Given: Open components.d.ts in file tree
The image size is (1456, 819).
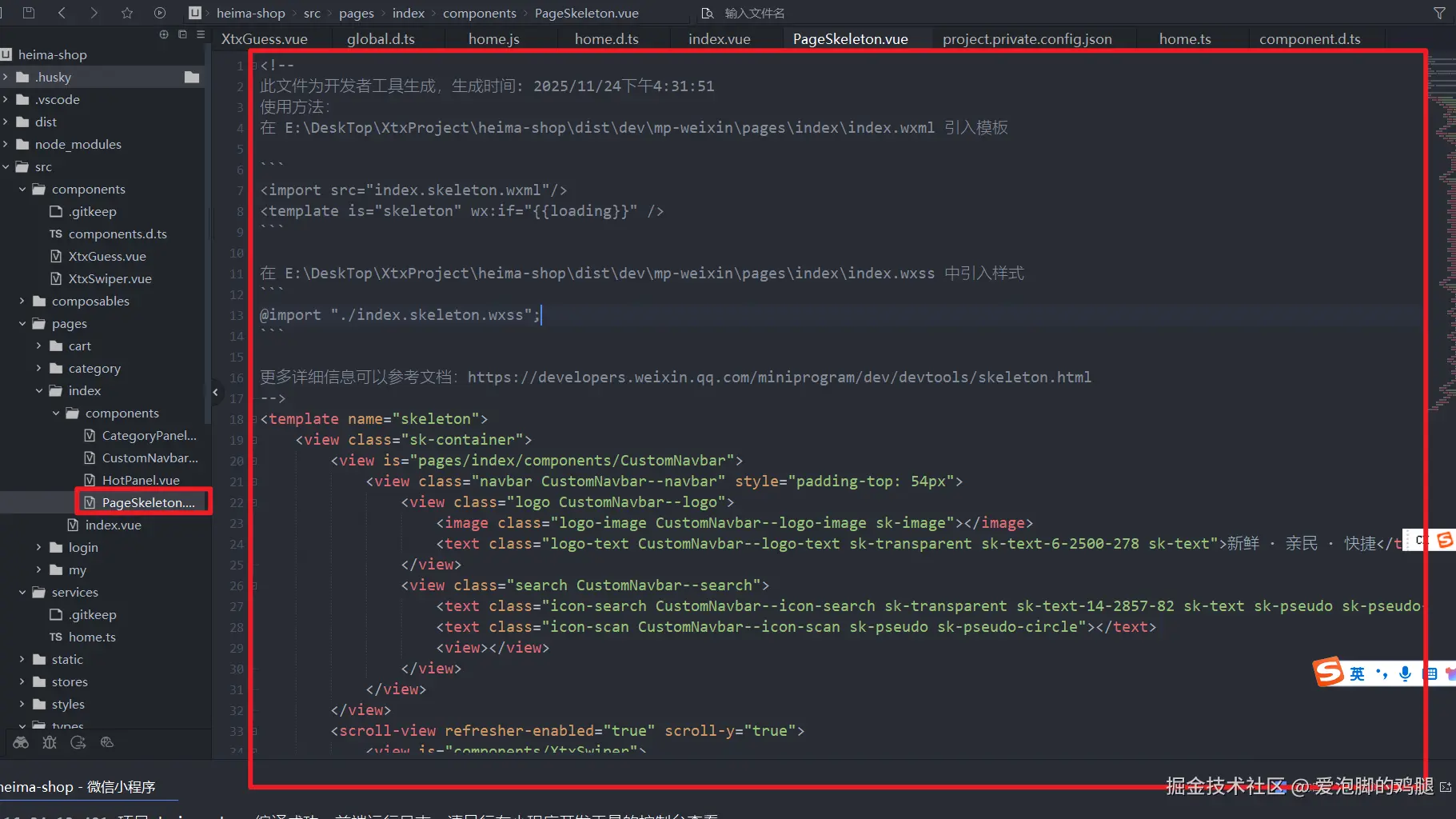Looking at the screenshot, I should coord(118,234).
